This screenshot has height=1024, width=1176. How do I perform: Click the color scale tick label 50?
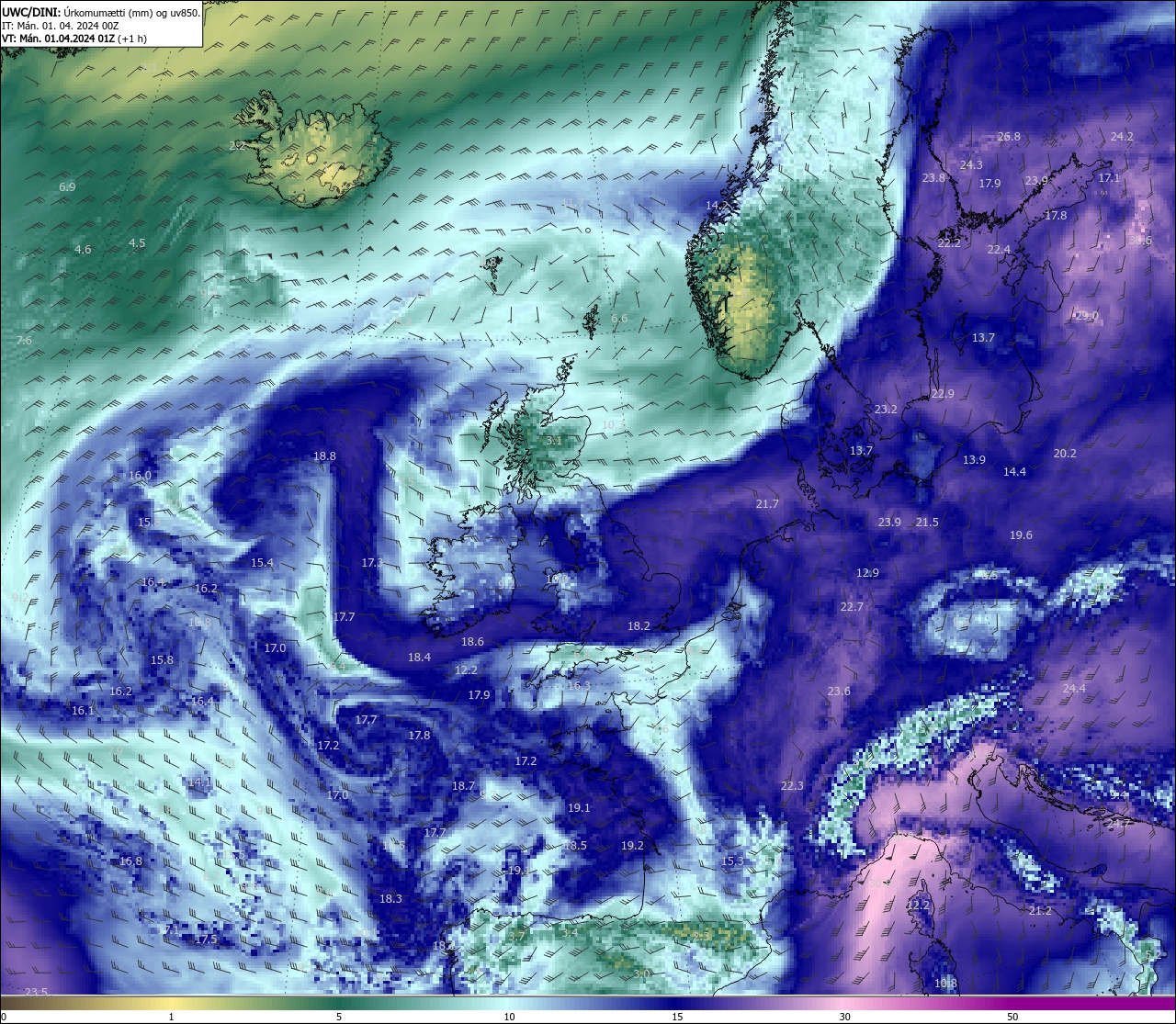click(1012, 1017)
